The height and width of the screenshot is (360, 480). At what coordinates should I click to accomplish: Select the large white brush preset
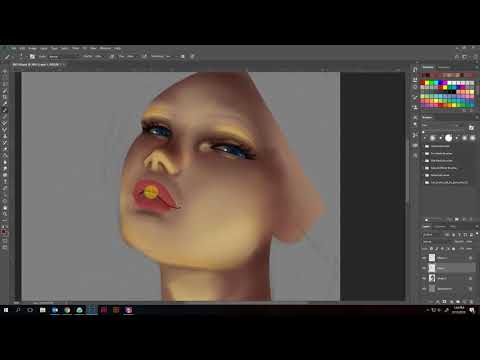(448, 138)
